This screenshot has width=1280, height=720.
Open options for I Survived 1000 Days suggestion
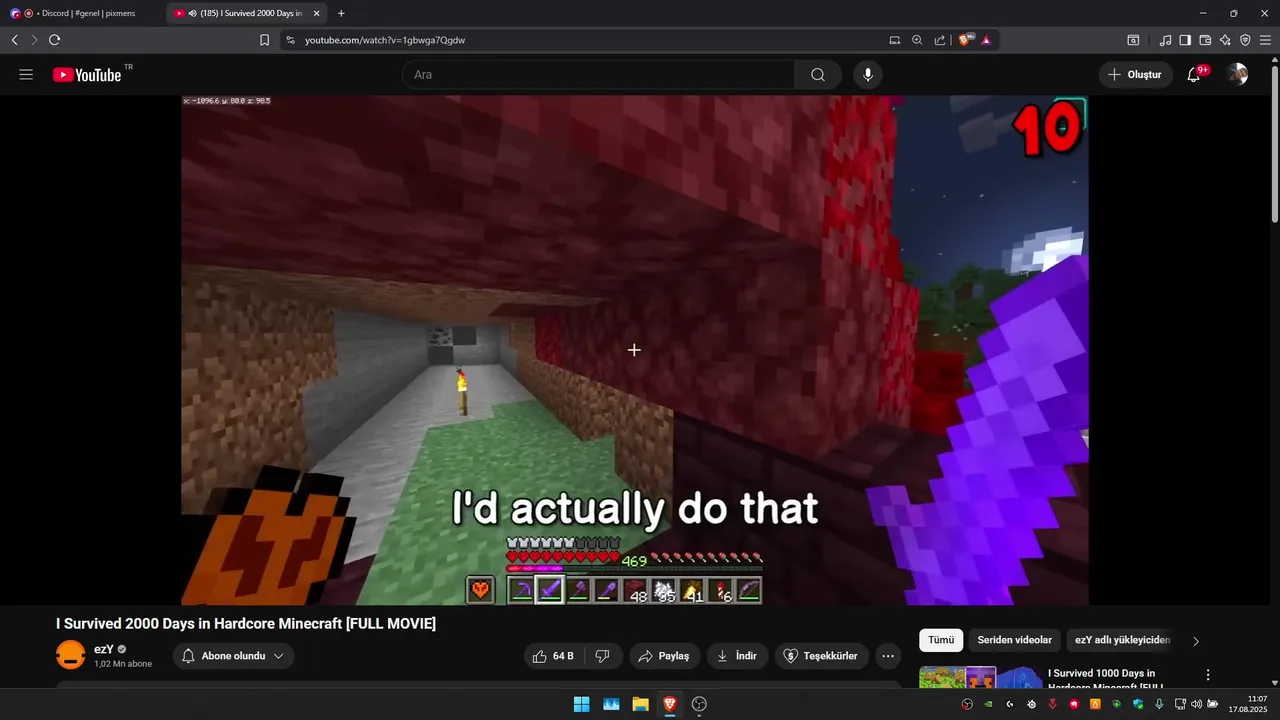click(x=1208, y=675)
